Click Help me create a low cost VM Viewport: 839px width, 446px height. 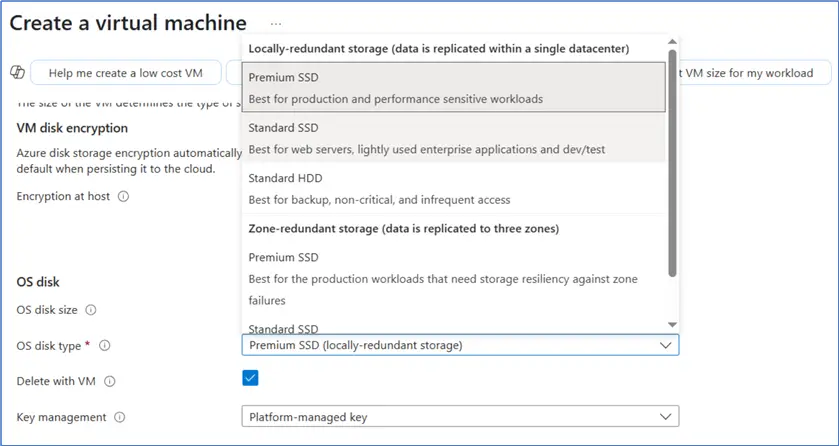(126, 73)
